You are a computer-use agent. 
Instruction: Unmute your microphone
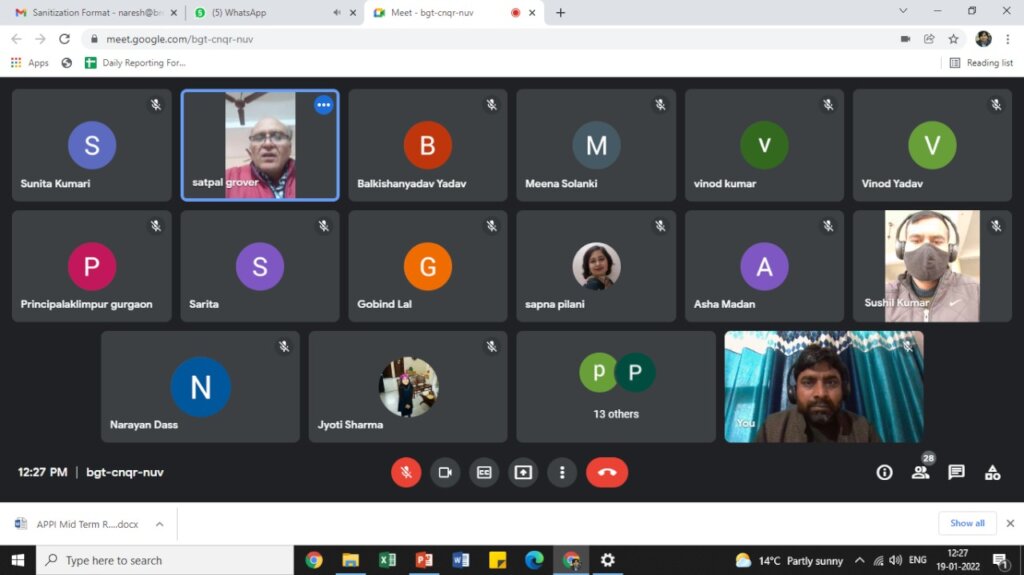pyautogui.click(x=406, y=472)
